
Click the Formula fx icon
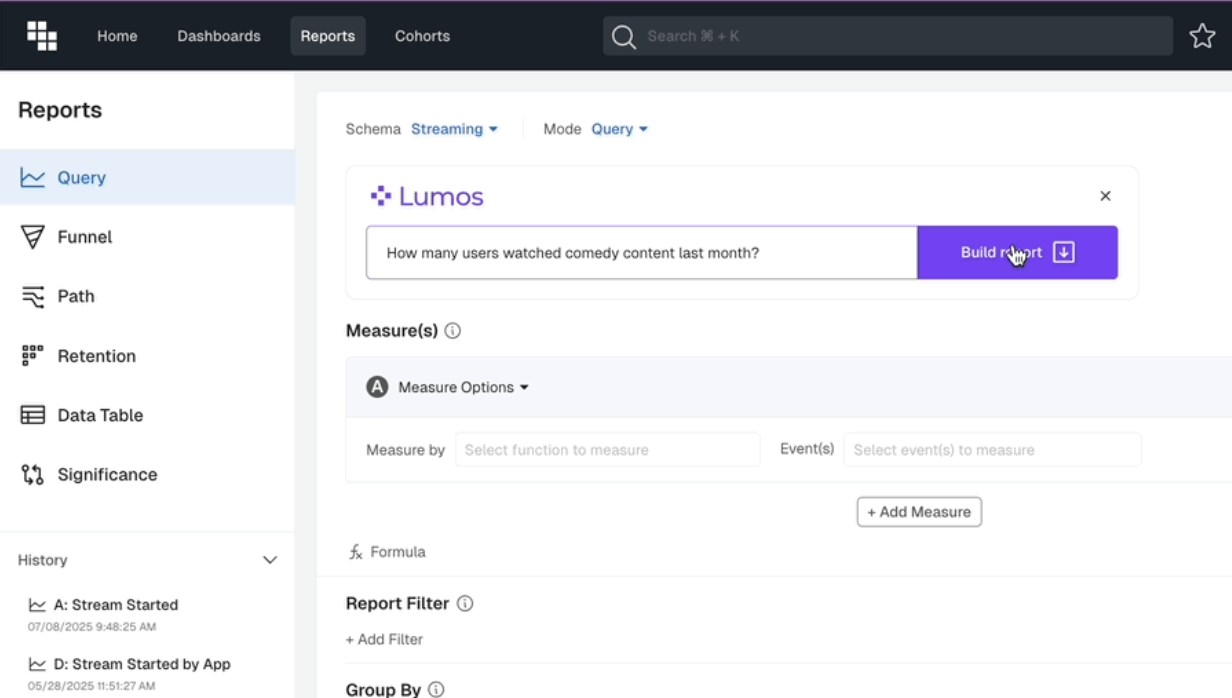(x=356, y=552)
